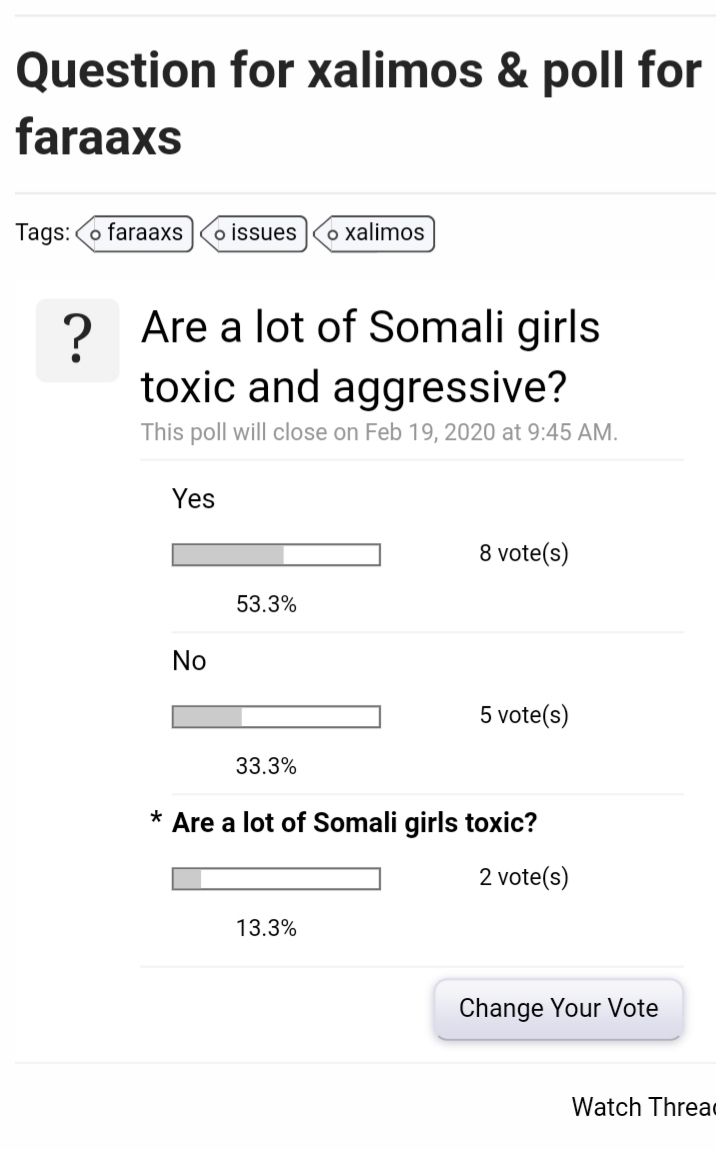Viewport: 716px width, 1150px height.
Task: Click the No poll option label
Action: tap(189, 661)
